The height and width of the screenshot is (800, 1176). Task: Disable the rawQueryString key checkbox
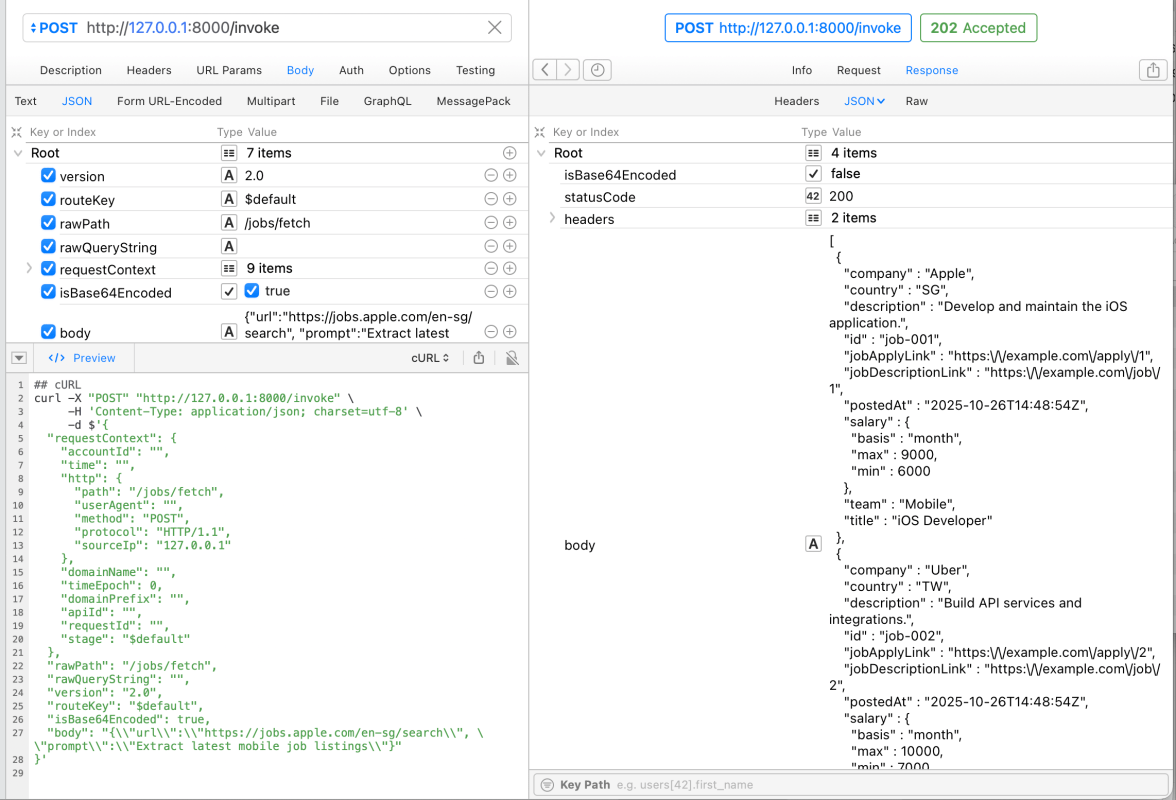[48, 246]
